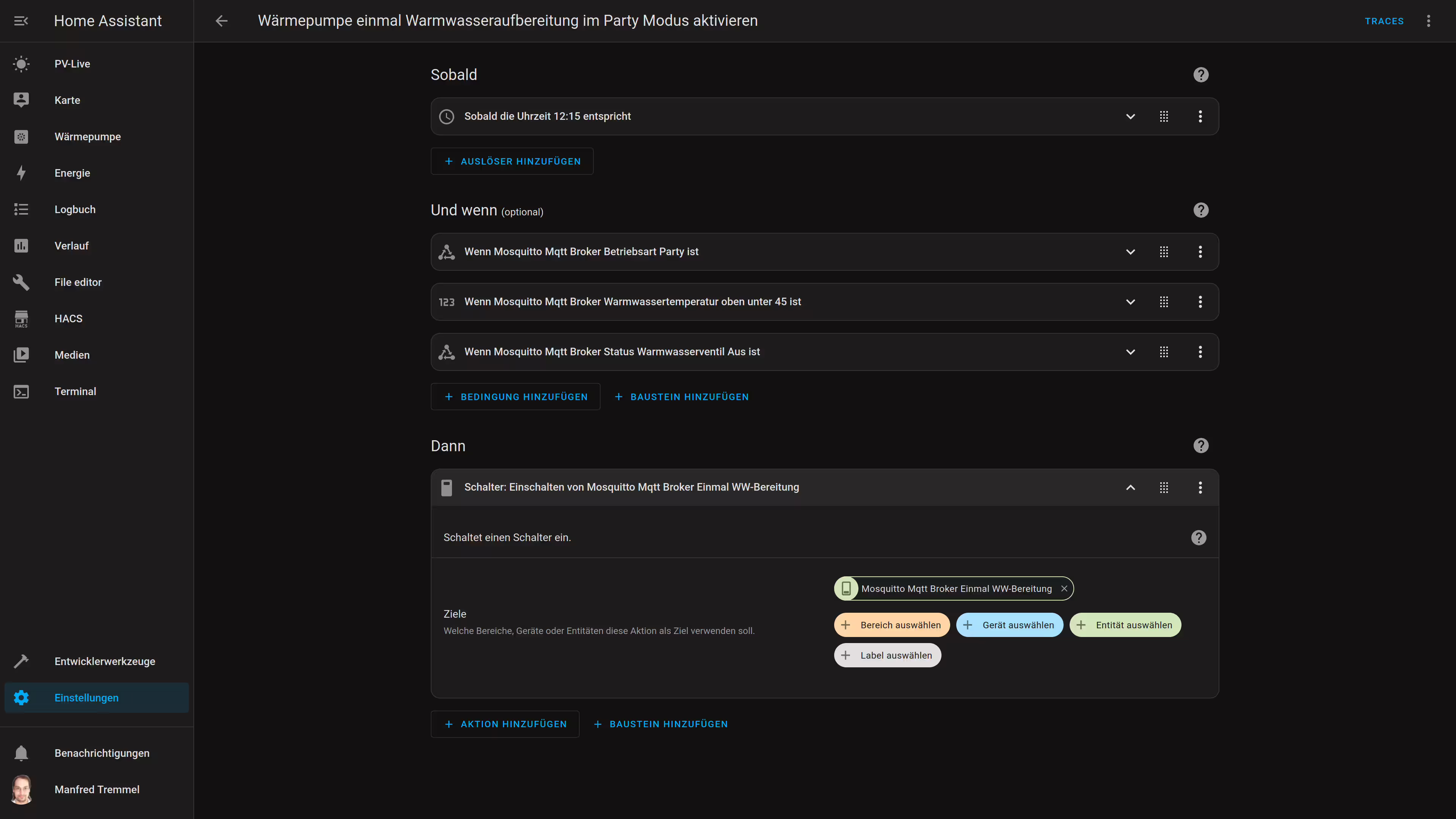Open the three-dot menu of the 12:15 trigger
The width and height of the screenshot is (1456, 819).
(x=1200, y=116)
